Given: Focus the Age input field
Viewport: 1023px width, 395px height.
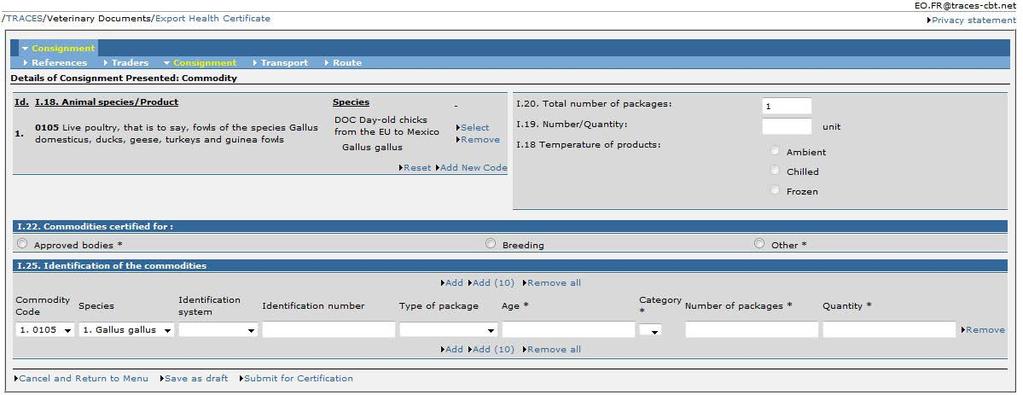Looking at the screenshot, I should coord(568,330).
